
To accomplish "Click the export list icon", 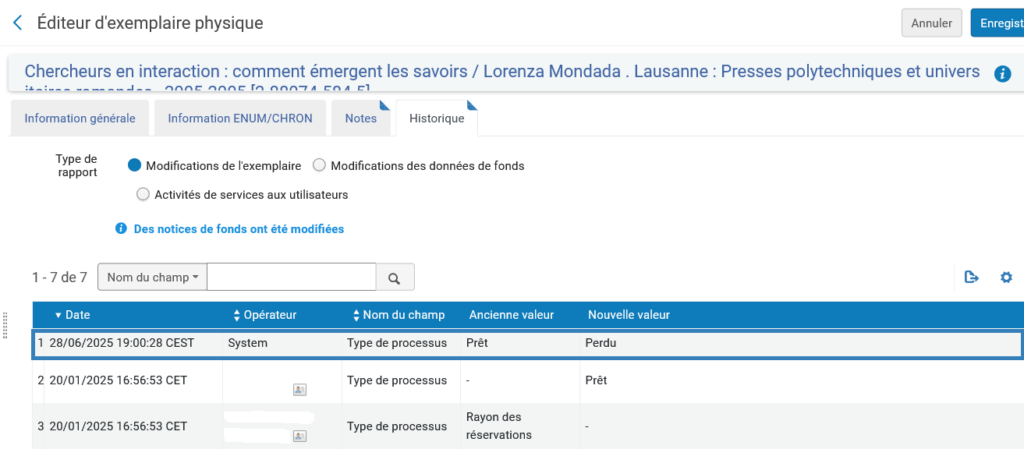I will [971, 277].
